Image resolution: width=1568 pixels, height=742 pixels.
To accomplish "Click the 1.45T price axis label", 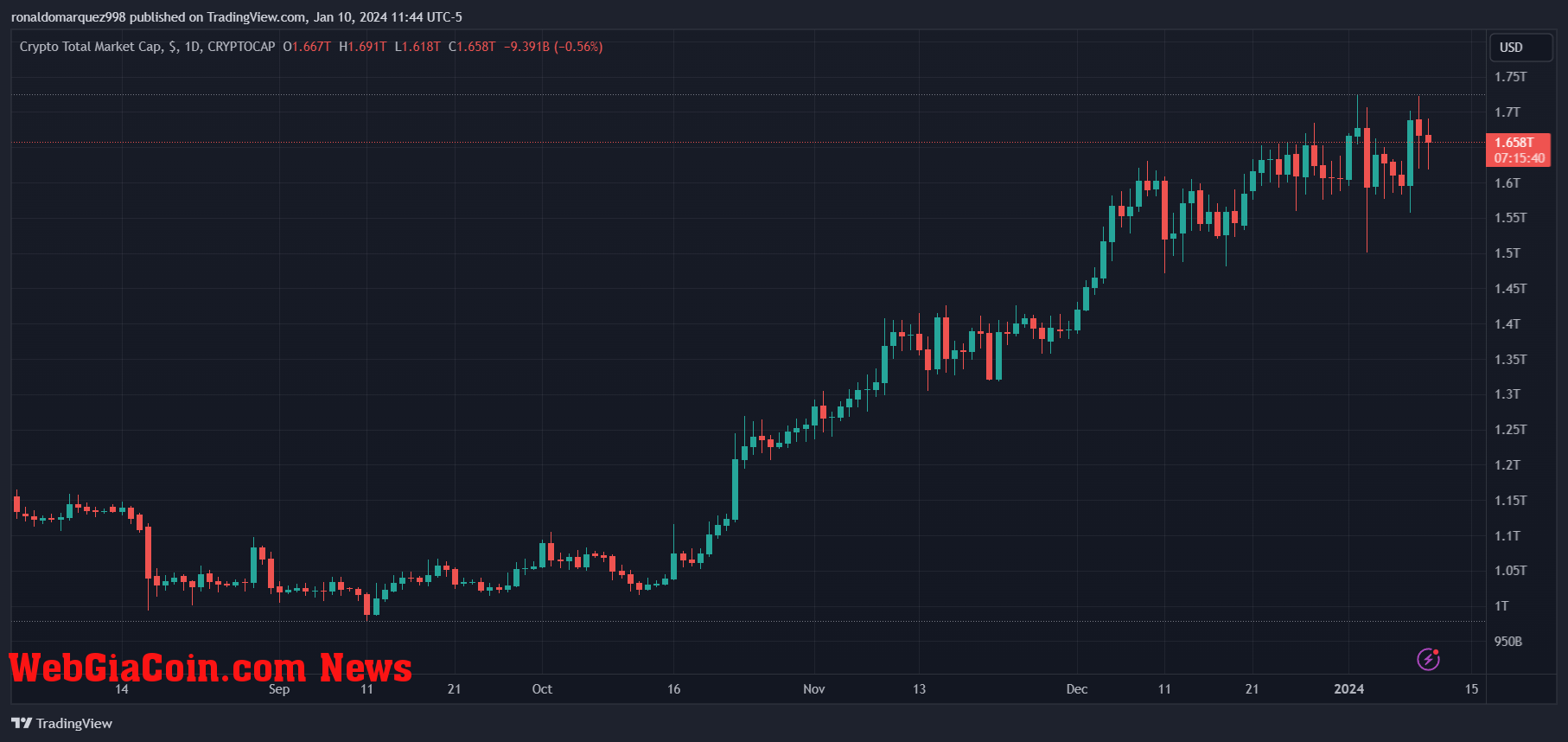I will [x=1511, y=289].
